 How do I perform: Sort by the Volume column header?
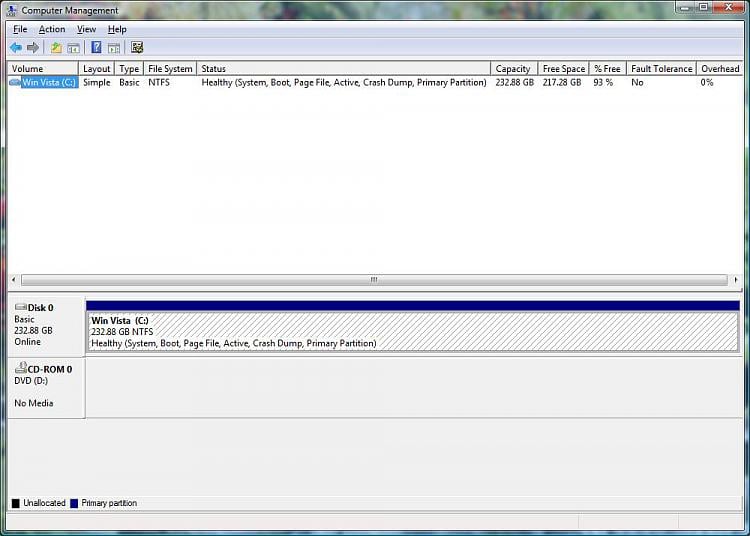coord(43,68)
